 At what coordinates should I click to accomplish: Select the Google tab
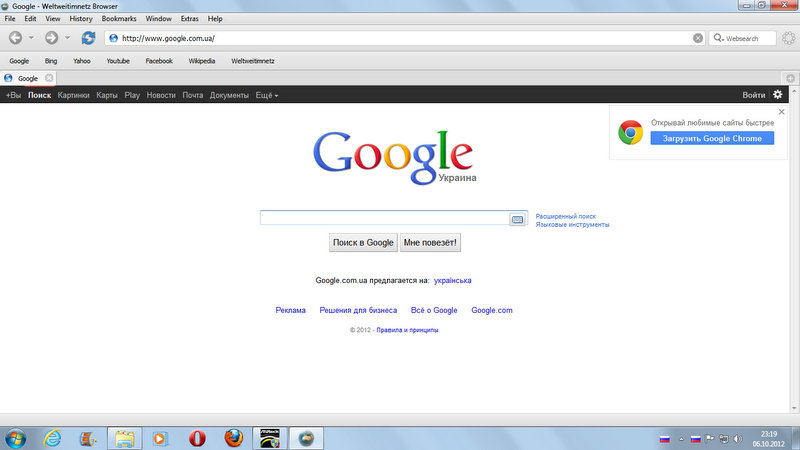pos(28,78)
